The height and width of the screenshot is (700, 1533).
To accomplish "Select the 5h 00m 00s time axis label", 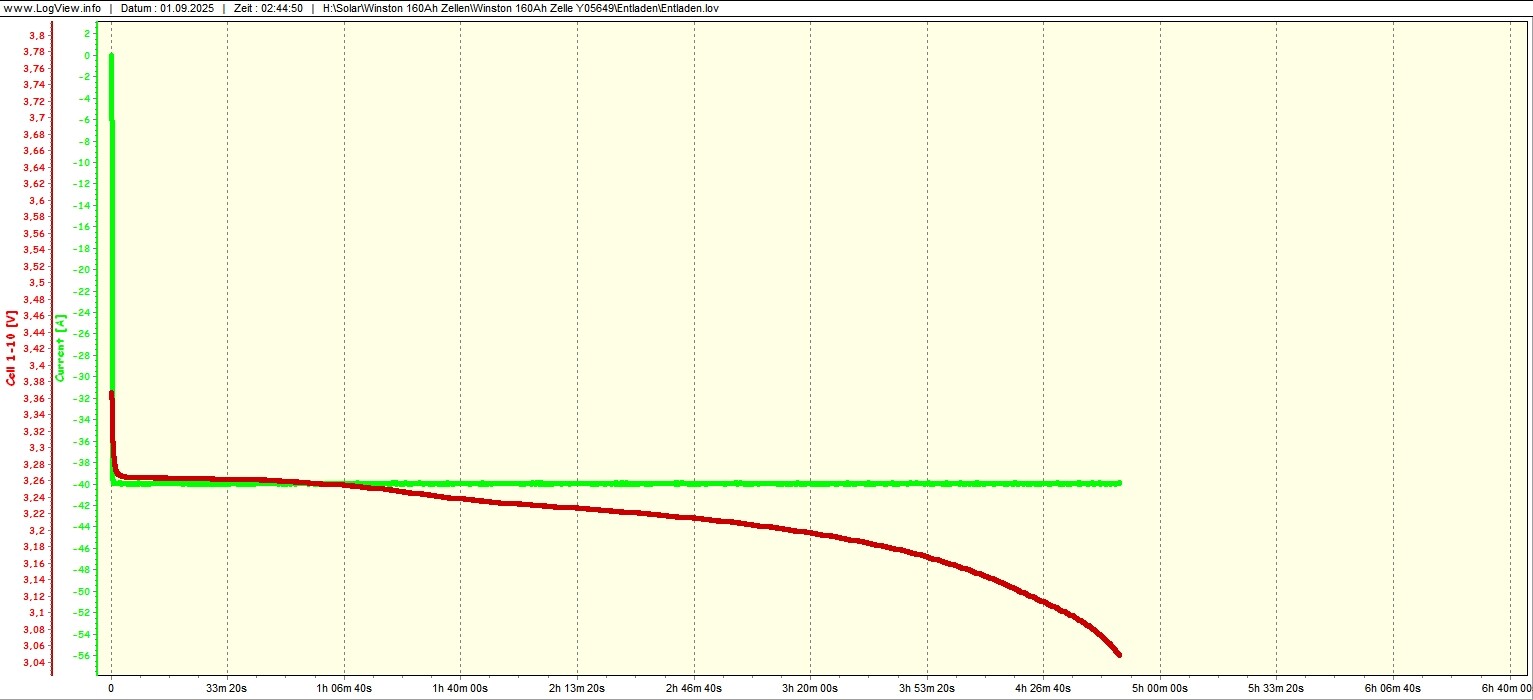I will point(1160,688).
